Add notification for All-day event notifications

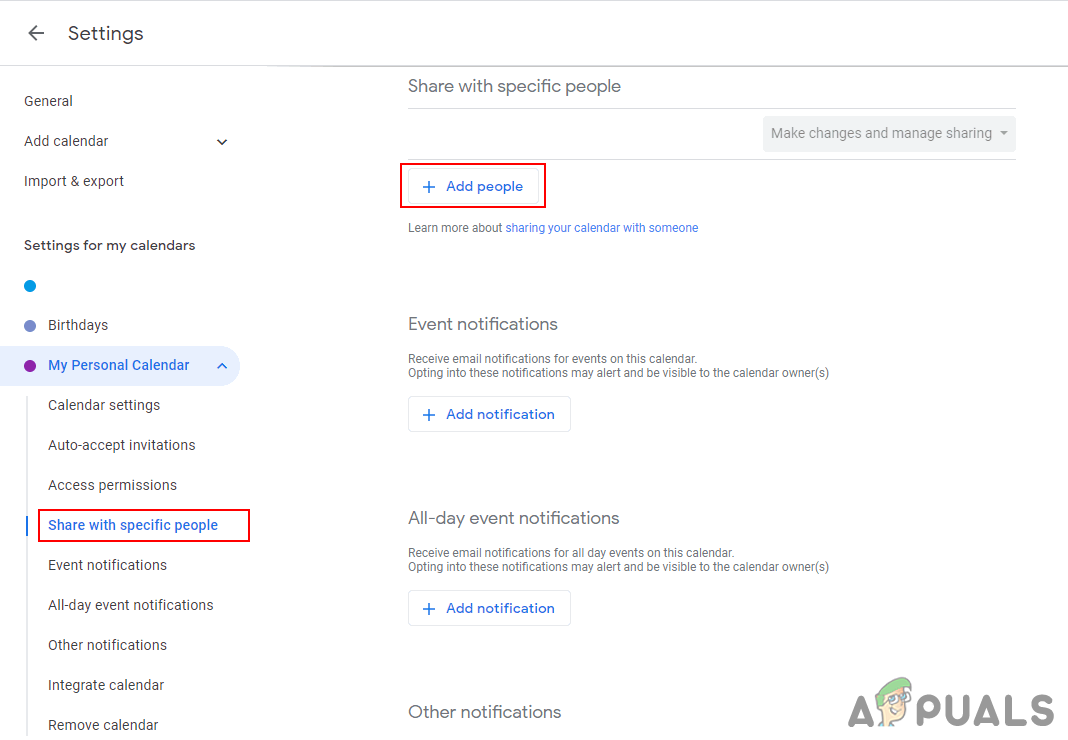tap(489, 608)
